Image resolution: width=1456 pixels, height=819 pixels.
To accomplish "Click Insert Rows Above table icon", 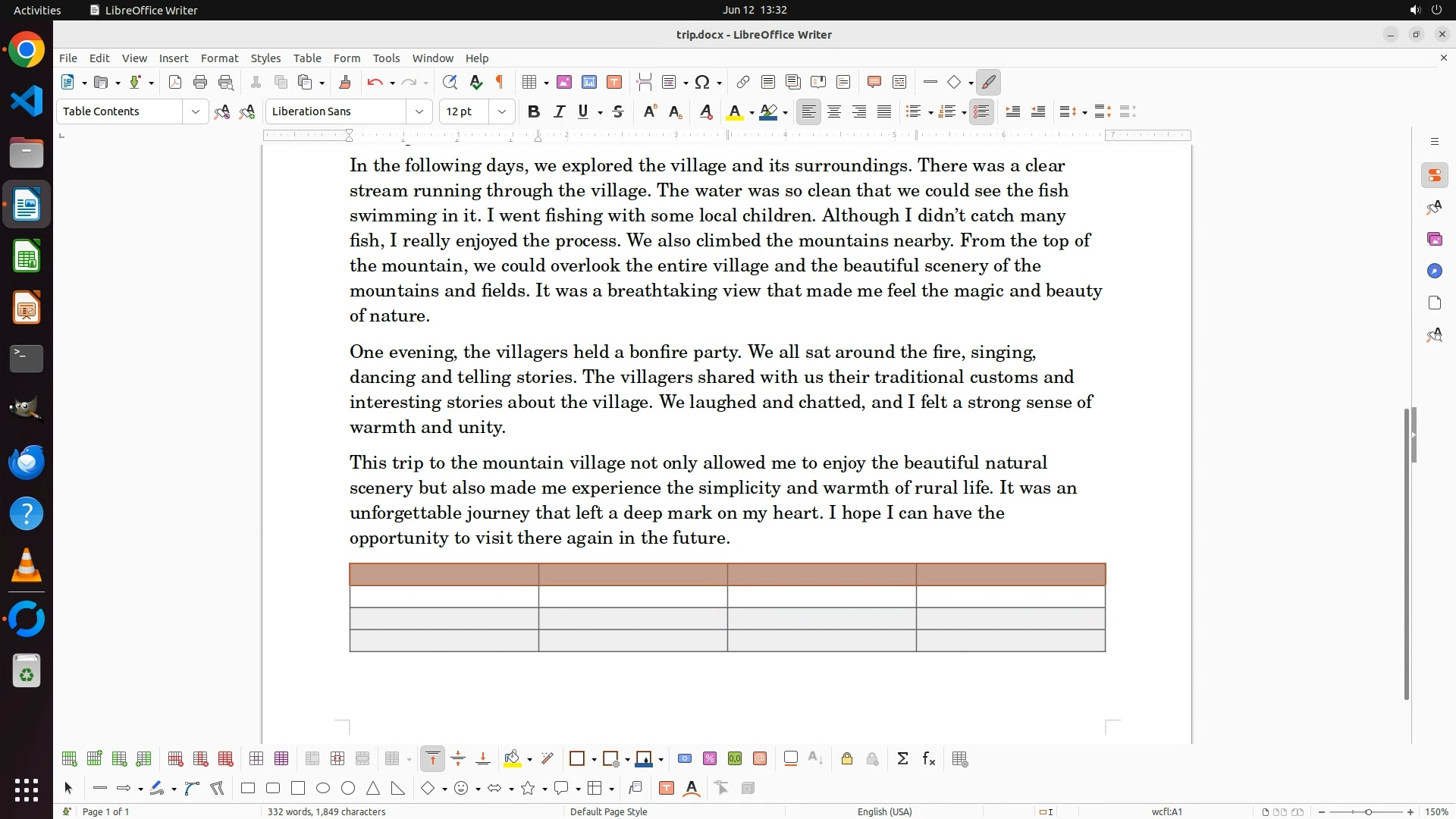I will (x=69, y=759).
